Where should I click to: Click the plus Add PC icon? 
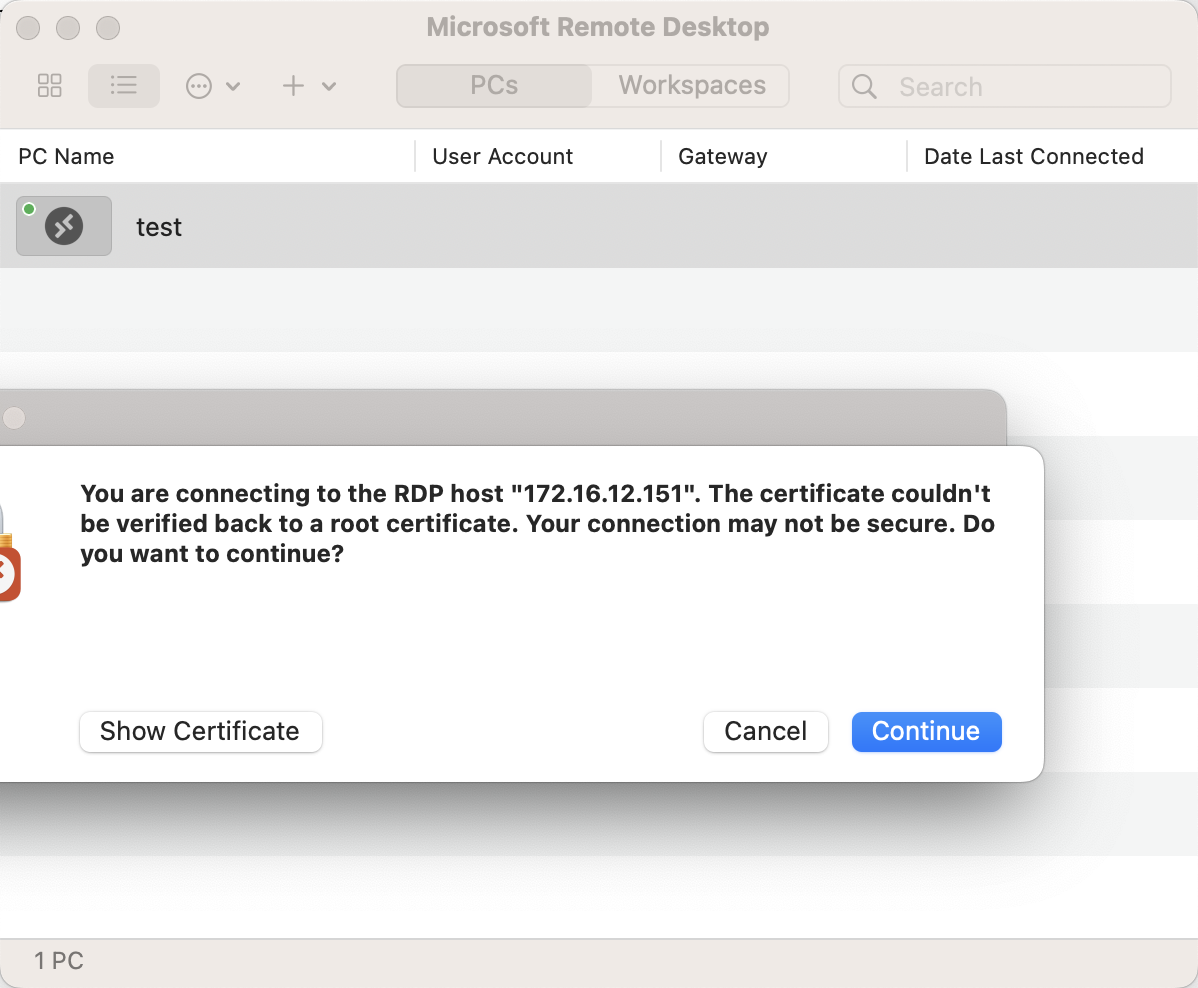[x=293, y=86]
